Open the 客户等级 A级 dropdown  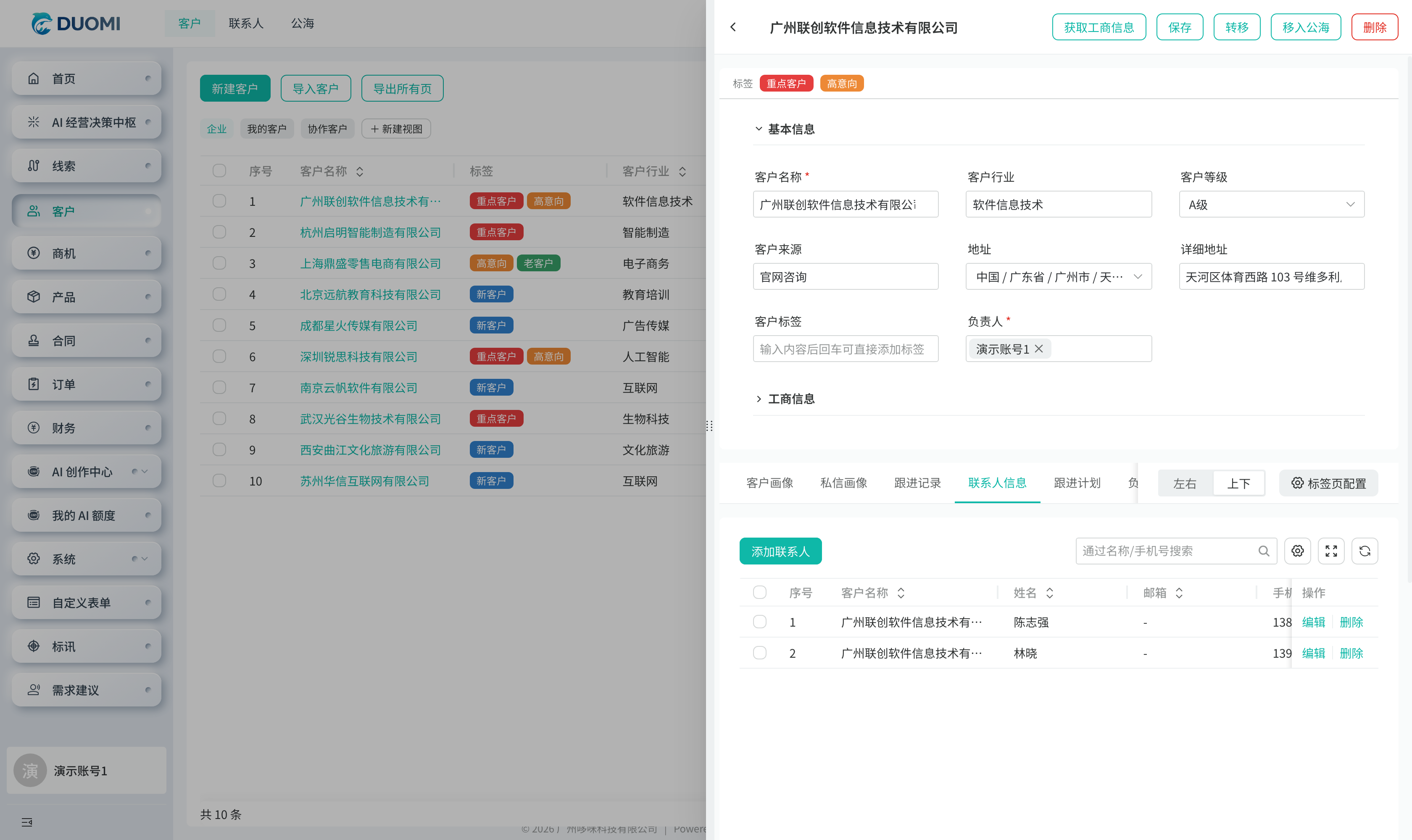[x=1272, y=205]
